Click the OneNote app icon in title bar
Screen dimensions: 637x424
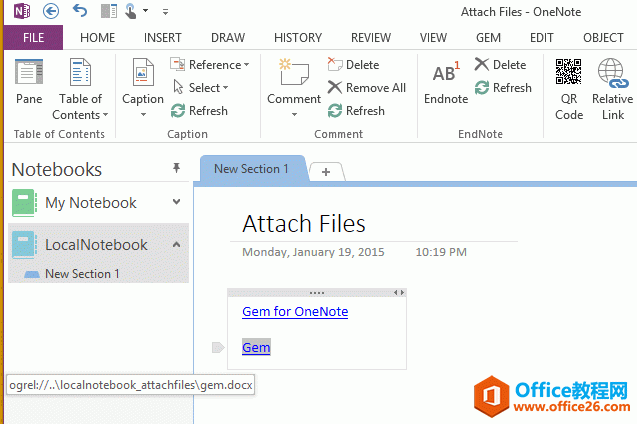pos(22,11)
